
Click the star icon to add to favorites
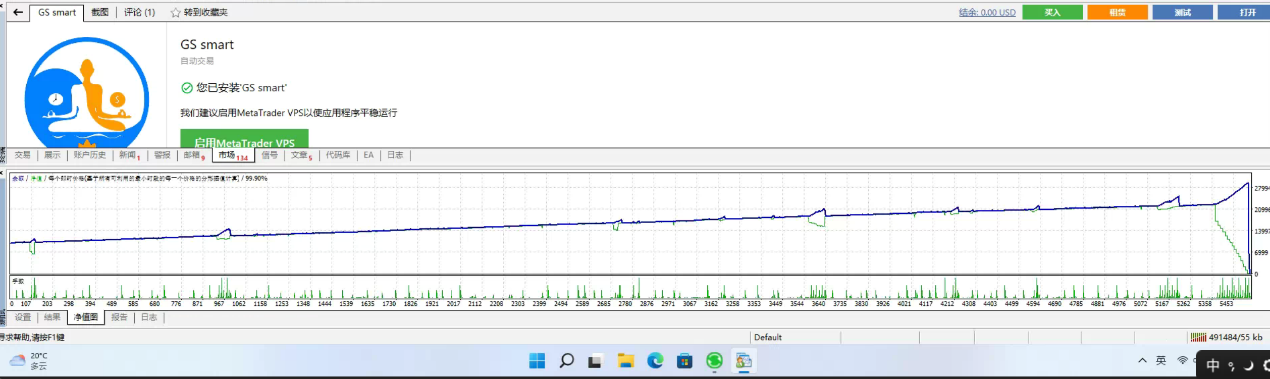click(x=176, y=13)
